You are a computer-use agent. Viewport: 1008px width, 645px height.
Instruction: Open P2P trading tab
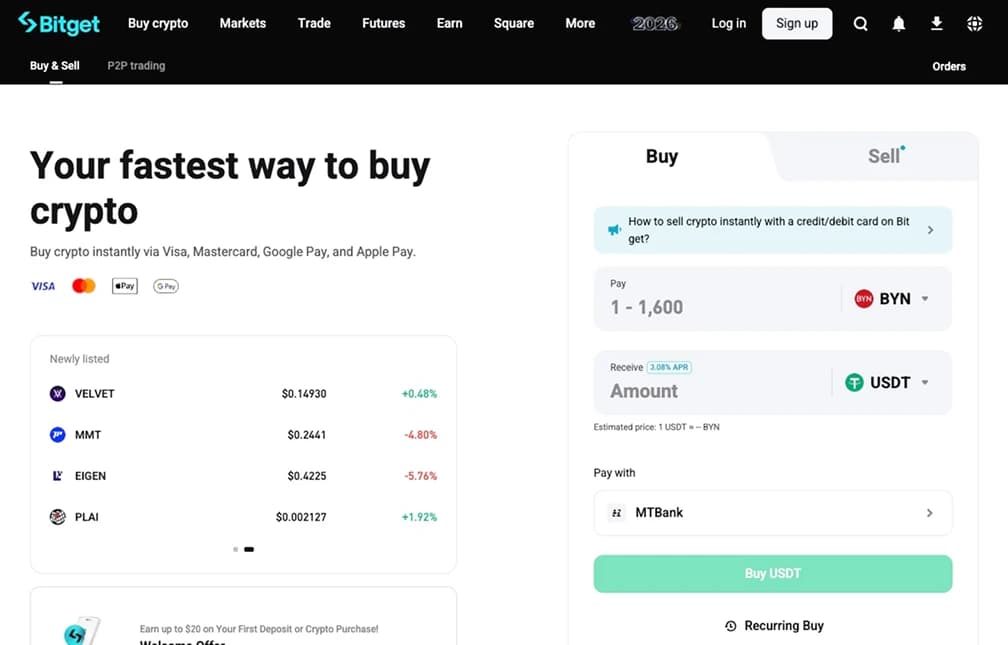point(136,66)
